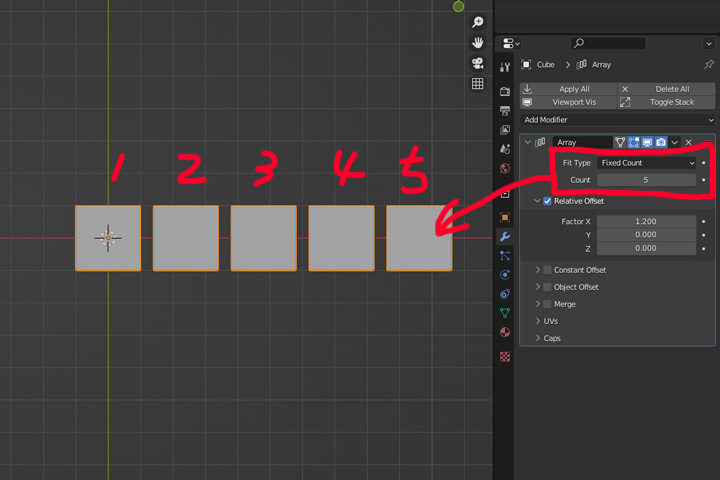Expand the Merge section
Viewport: 720px width, 480px height.
coord(538,304)
